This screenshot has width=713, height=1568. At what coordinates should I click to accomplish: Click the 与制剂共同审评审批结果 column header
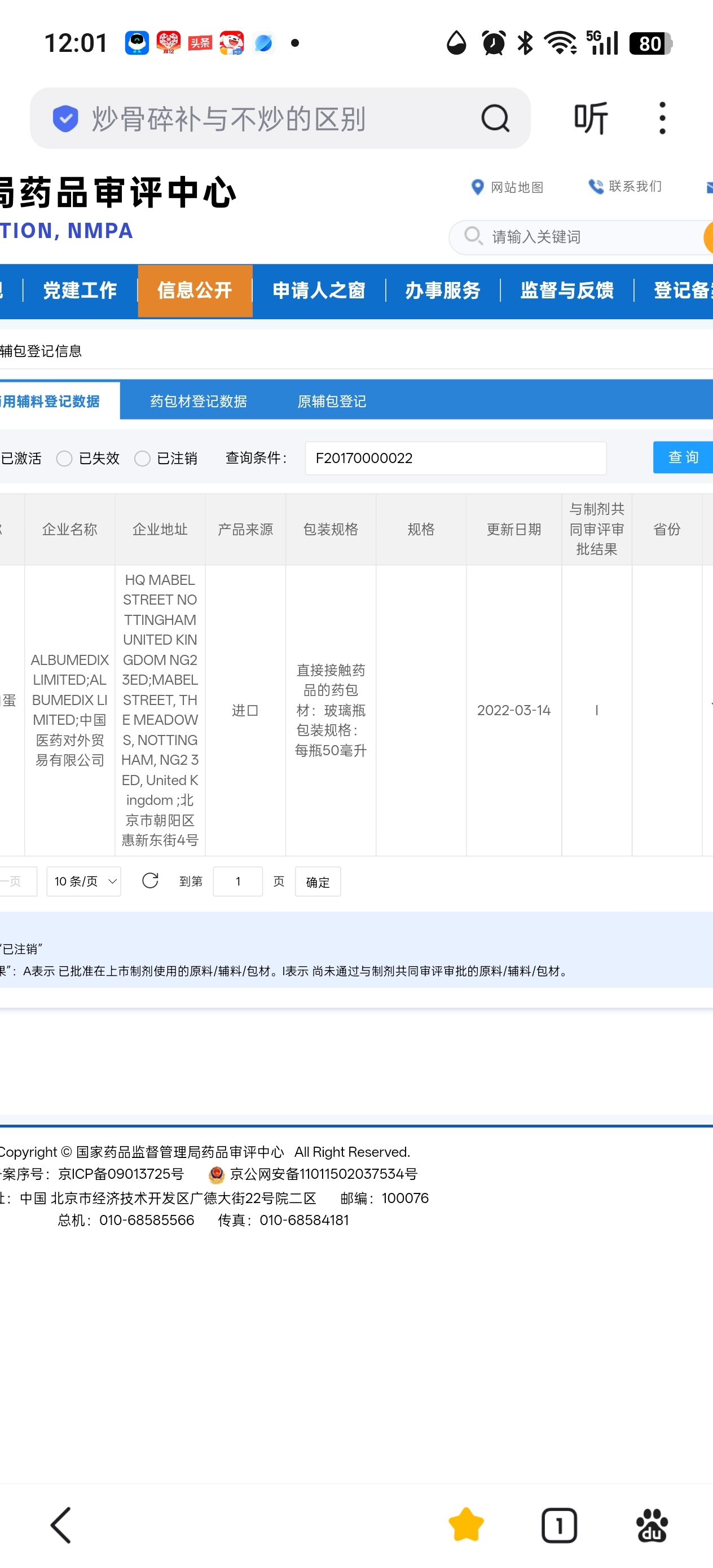pyautogui.click(x=597, y=529)
